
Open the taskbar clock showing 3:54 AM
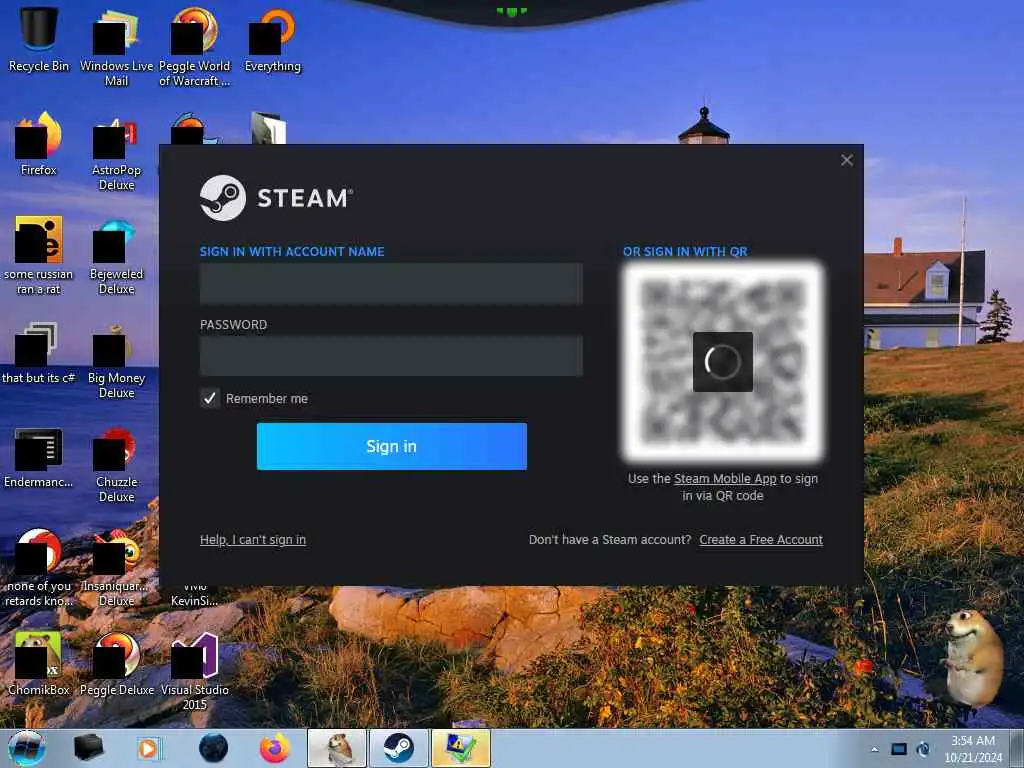972,749
